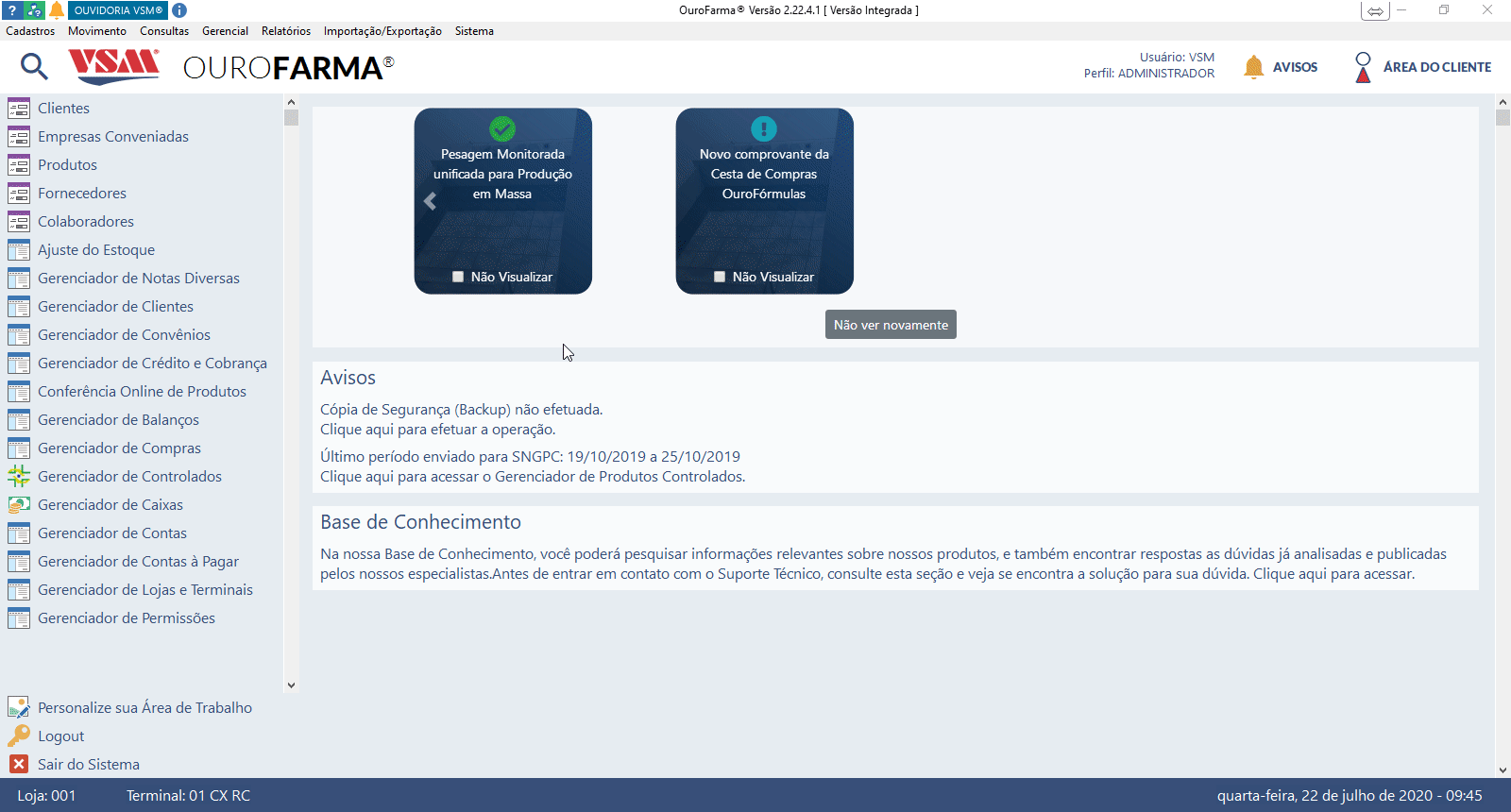The width and height of the screenshot is (1511, 812).
Task: Click the Base de Conhecimento heading
Action: click(420, 522)
